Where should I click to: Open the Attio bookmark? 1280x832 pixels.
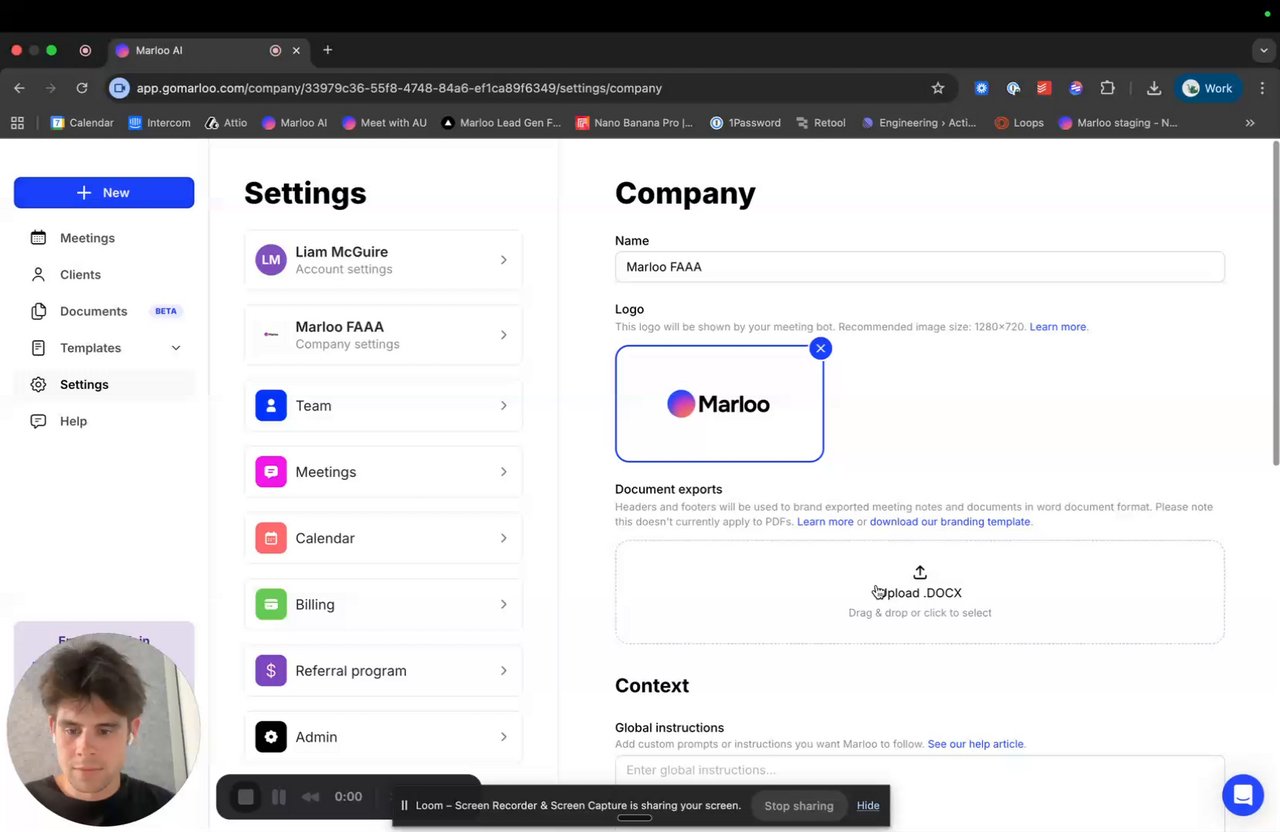226,123
